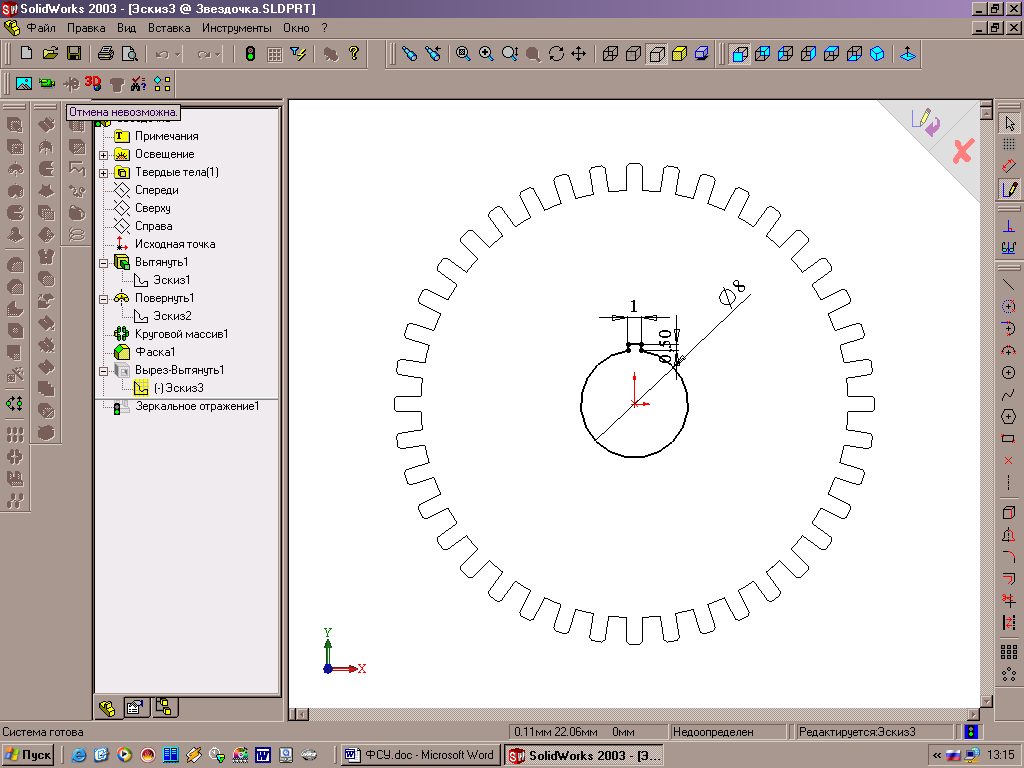The height and width of the screenshot is (768, 1024).
Task: Select the Spline sketch tool
Action: pos(1009,394)
